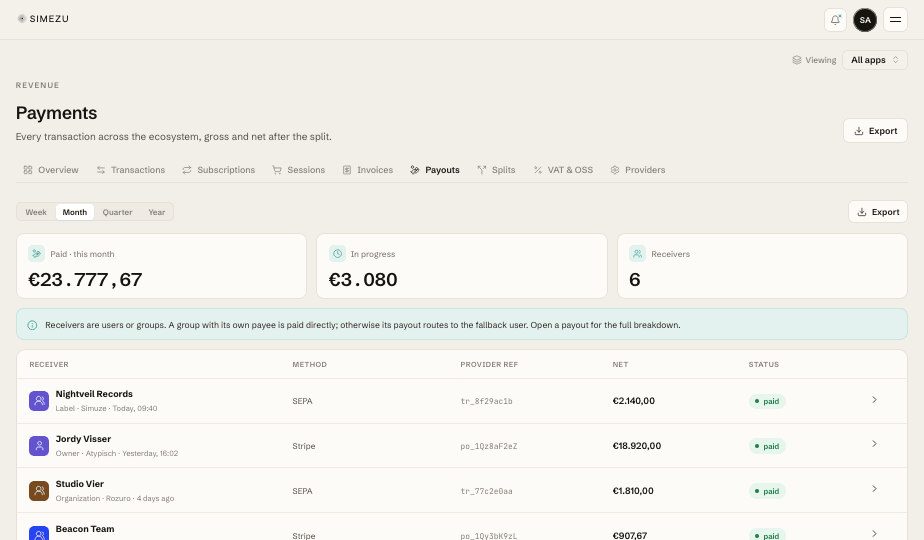The height and width of the screenshot is (540, 924).
Task: Click the Paid this month card icon
Action: click(37, 254)
